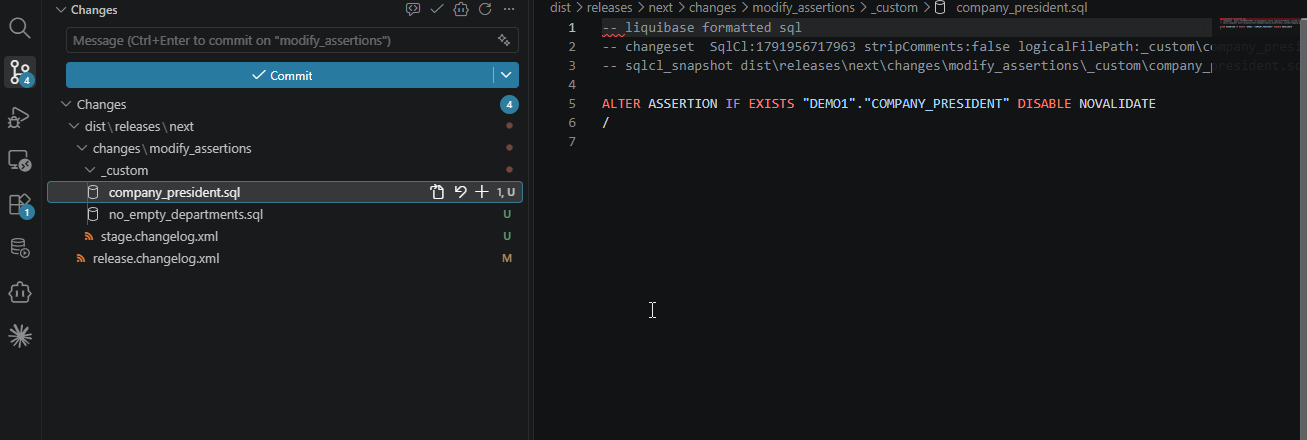Click the chat/code review icon in Changes header
The image size is (1307, 440).
click(412, 9)
